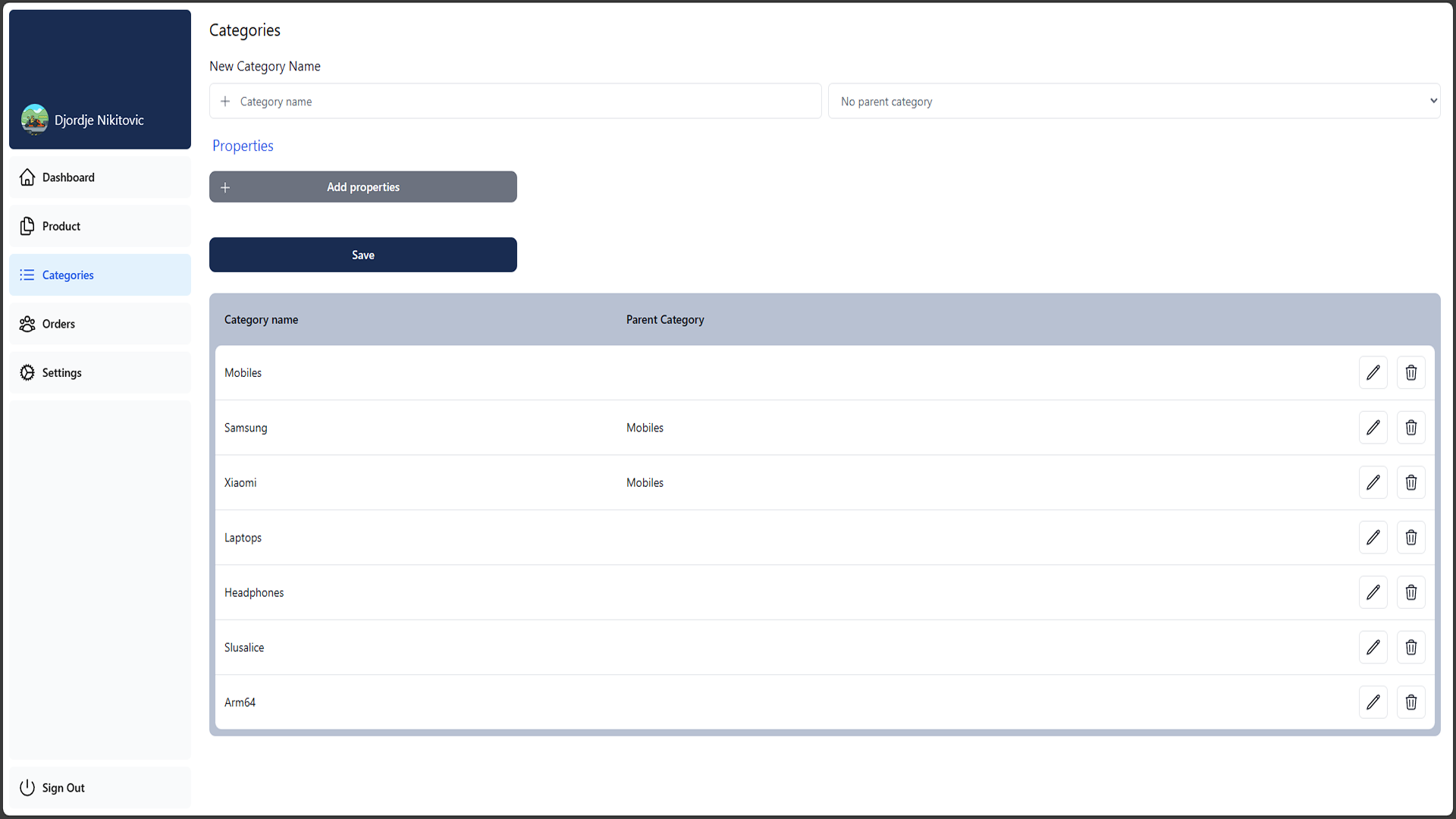Click the Add properties button
1456x819 pixels.
point(362,187)
